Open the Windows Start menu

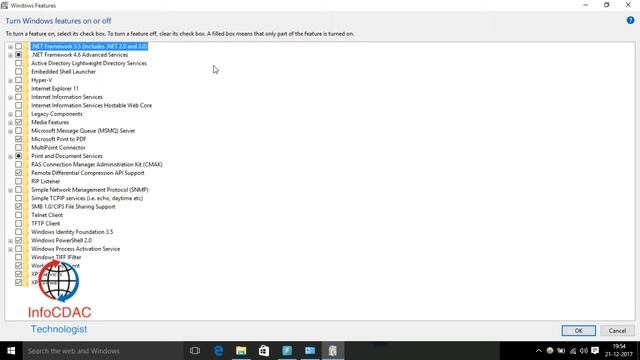pyautogui.click(x=11, y=351)
